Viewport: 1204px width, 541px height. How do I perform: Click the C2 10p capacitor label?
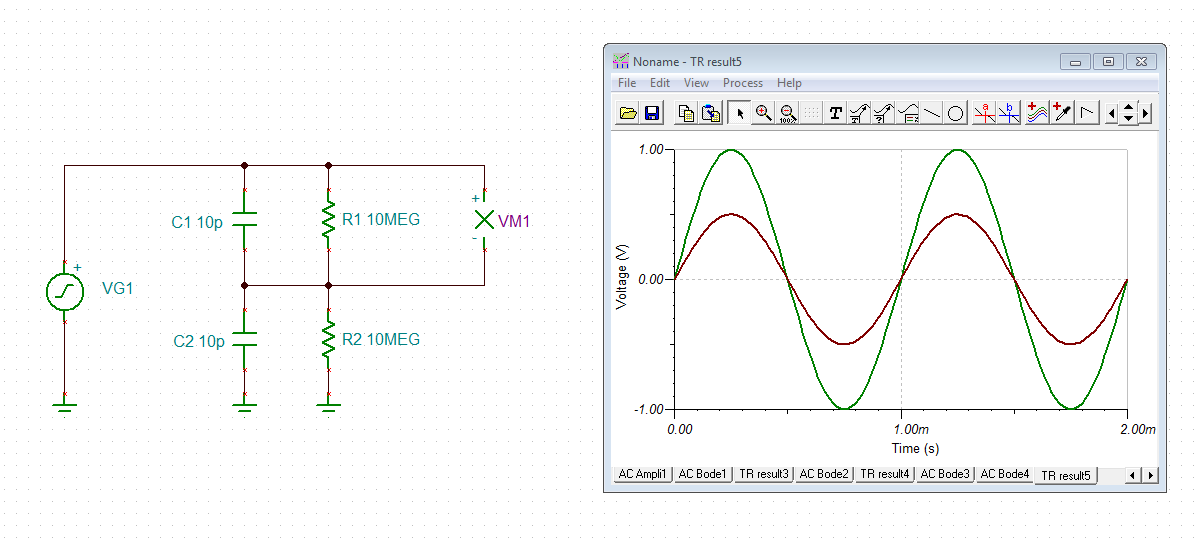[x=198, y=341]
